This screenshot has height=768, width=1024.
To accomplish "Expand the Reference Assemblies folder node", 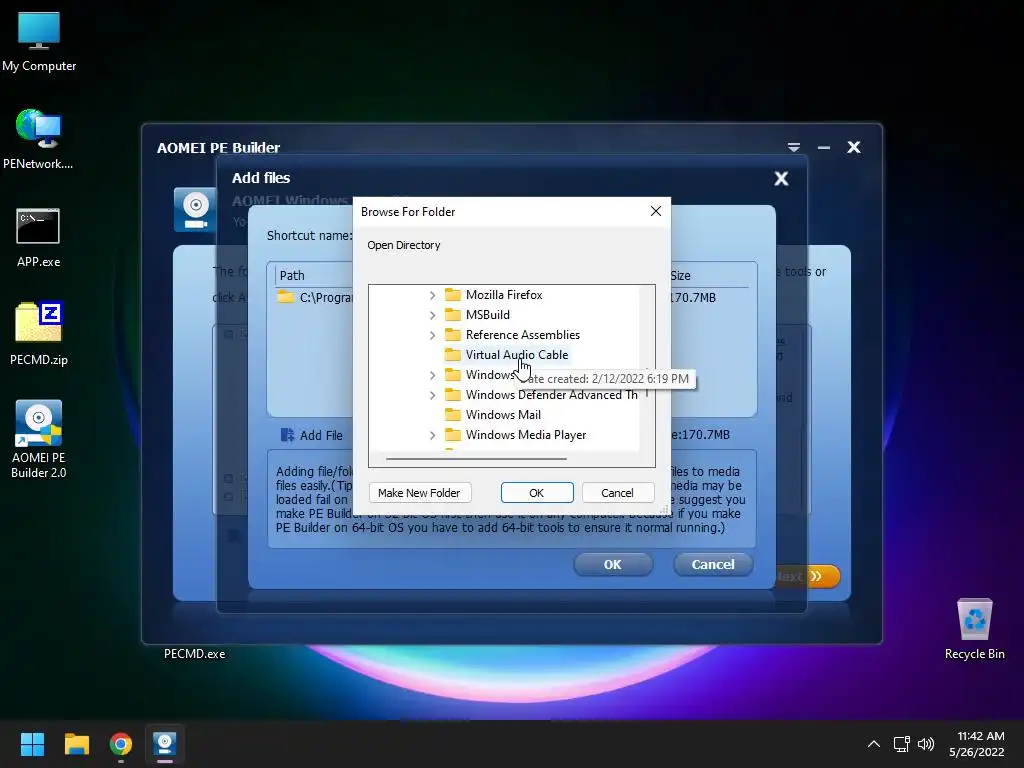I will coord(432,335).
